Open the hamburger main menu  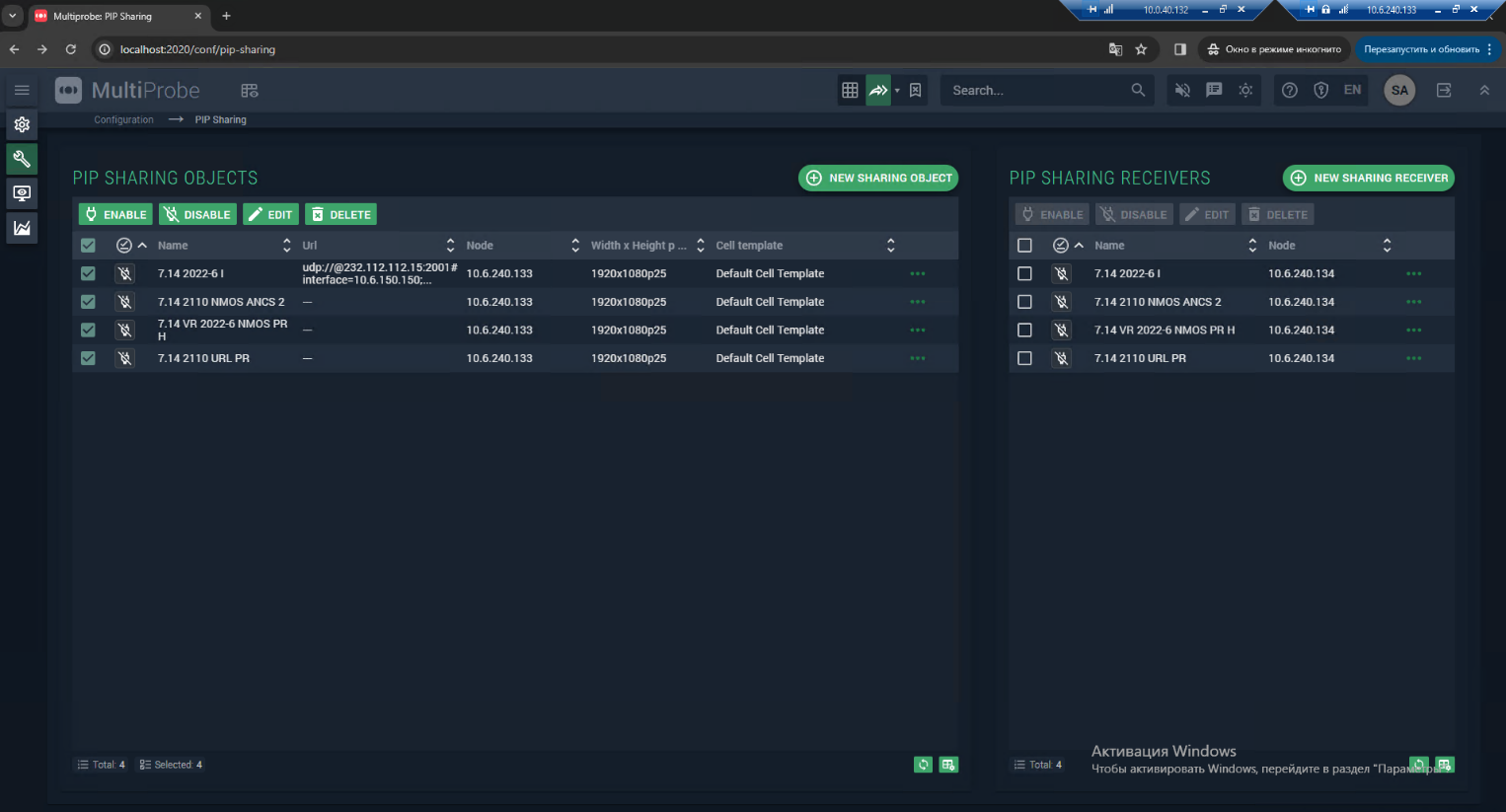[x=22, y=90]
